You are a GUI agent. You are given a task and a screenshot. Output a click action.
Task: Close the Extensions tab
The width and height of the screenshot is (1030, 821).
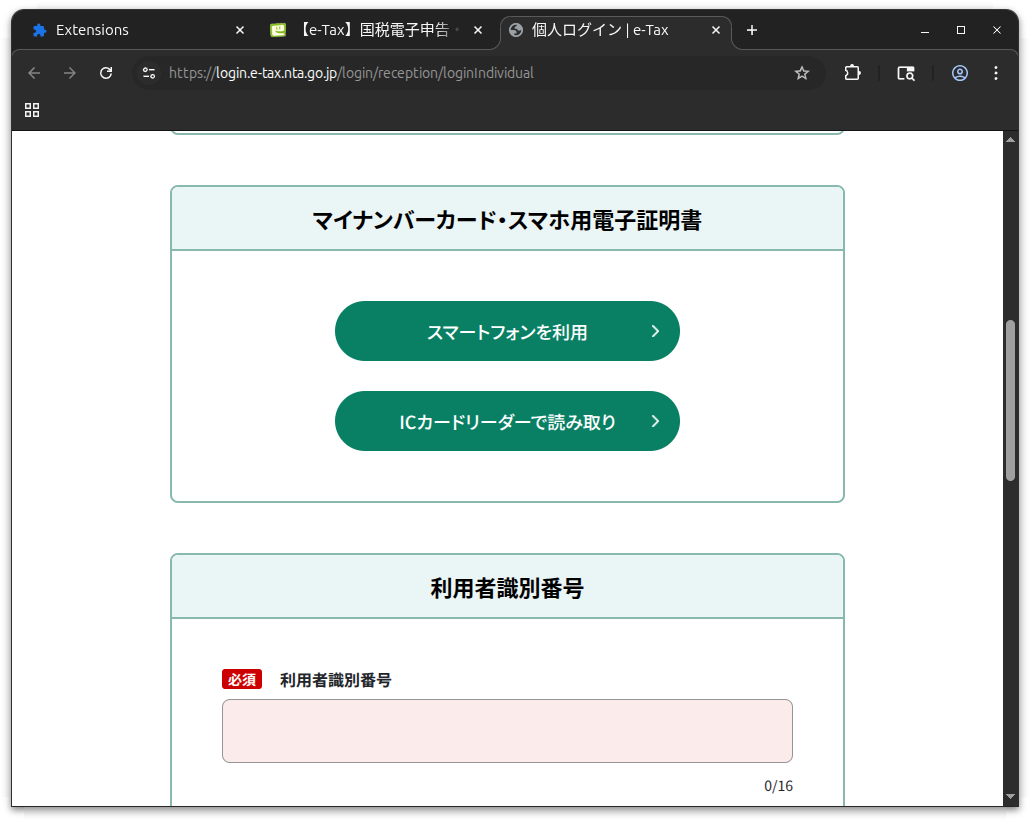(x=240, y=30)
